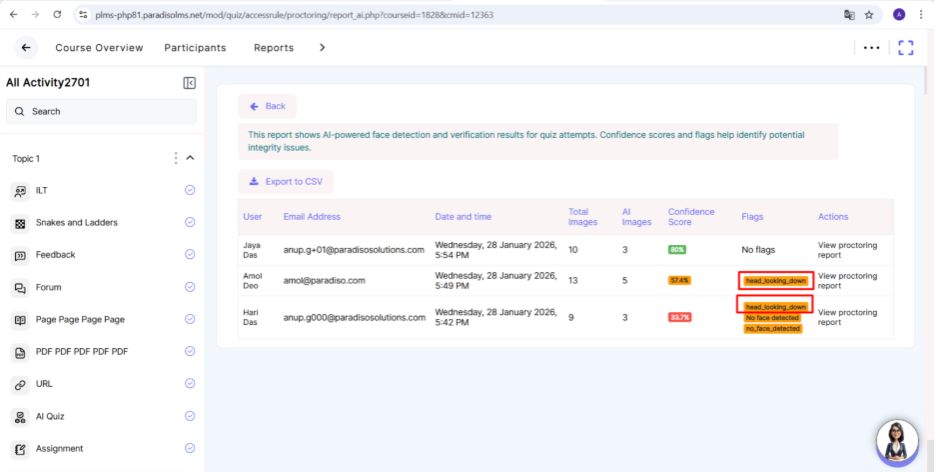Screen dimensions: 936x472
Task: Click the Export to CSV button
Action: (x=285, y=182)
